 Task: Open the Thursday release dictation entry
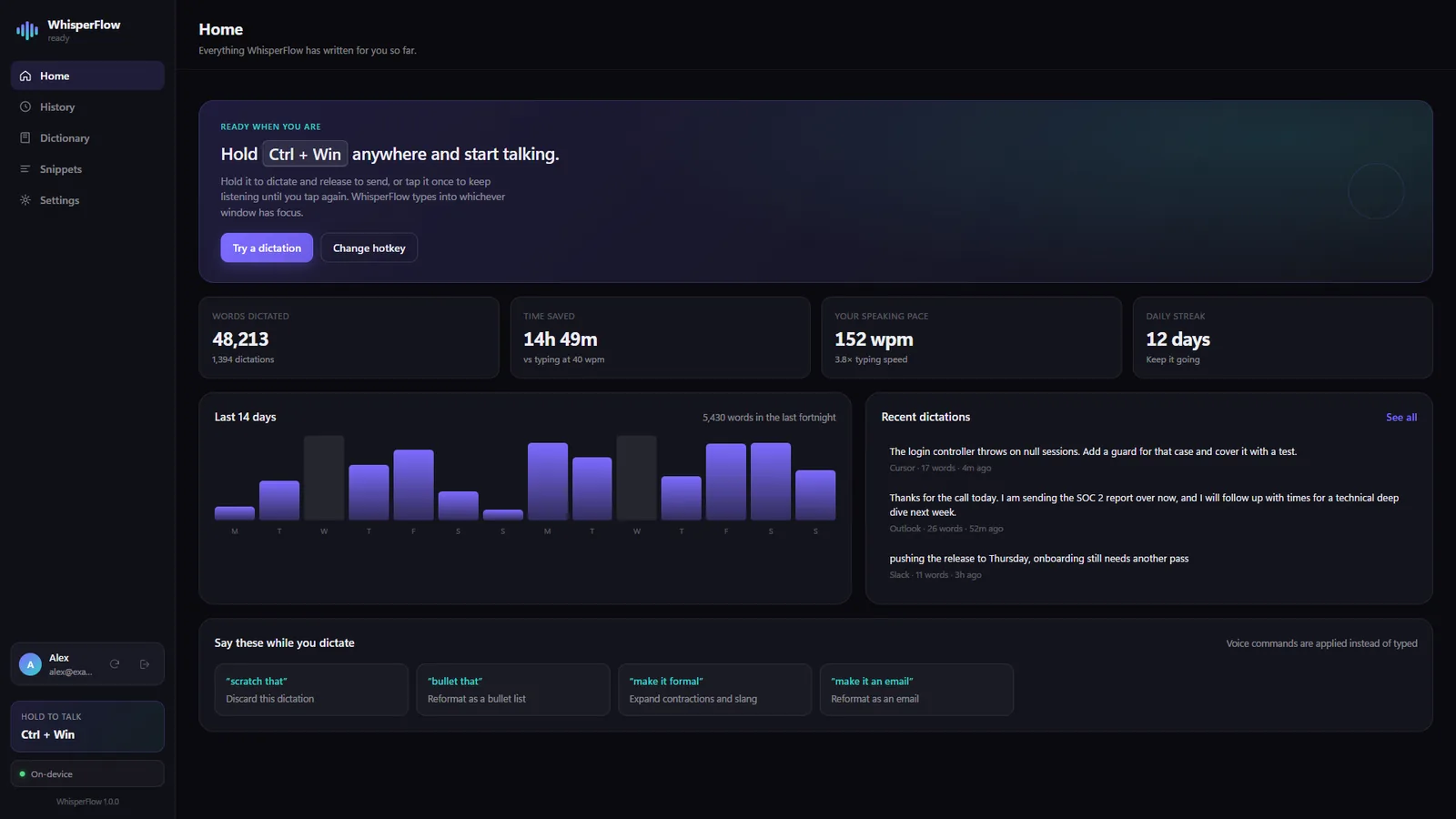click(x=1148, y=566)
